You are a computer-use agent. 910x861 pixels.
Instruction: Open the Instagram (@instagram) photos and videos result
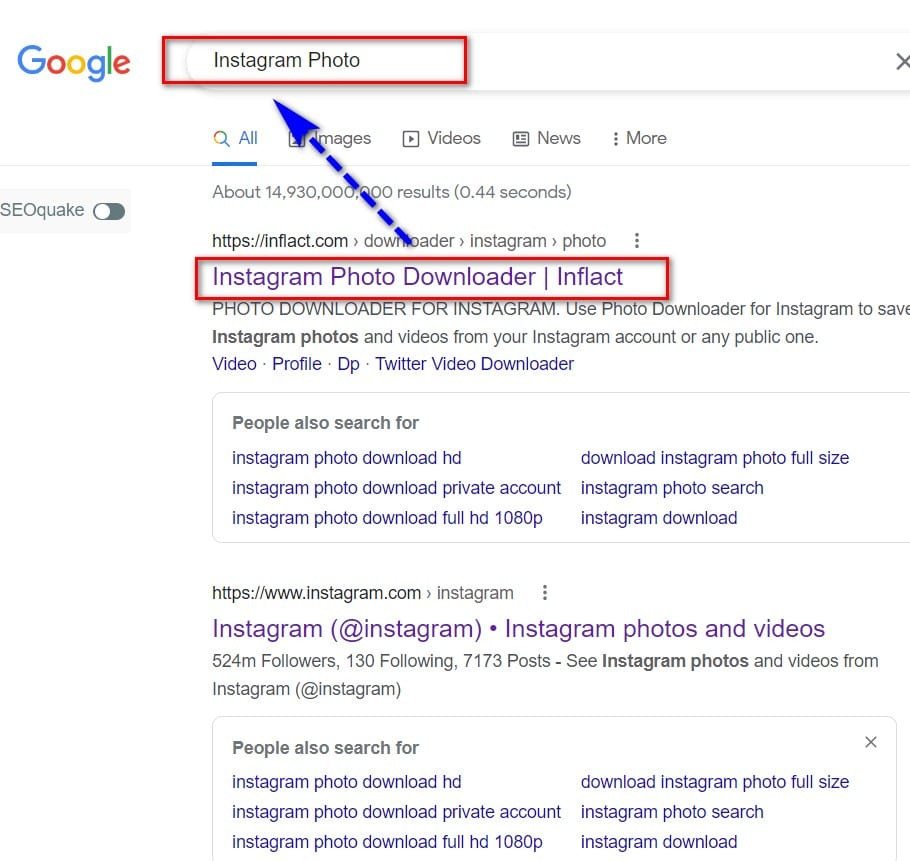point(518,629)
